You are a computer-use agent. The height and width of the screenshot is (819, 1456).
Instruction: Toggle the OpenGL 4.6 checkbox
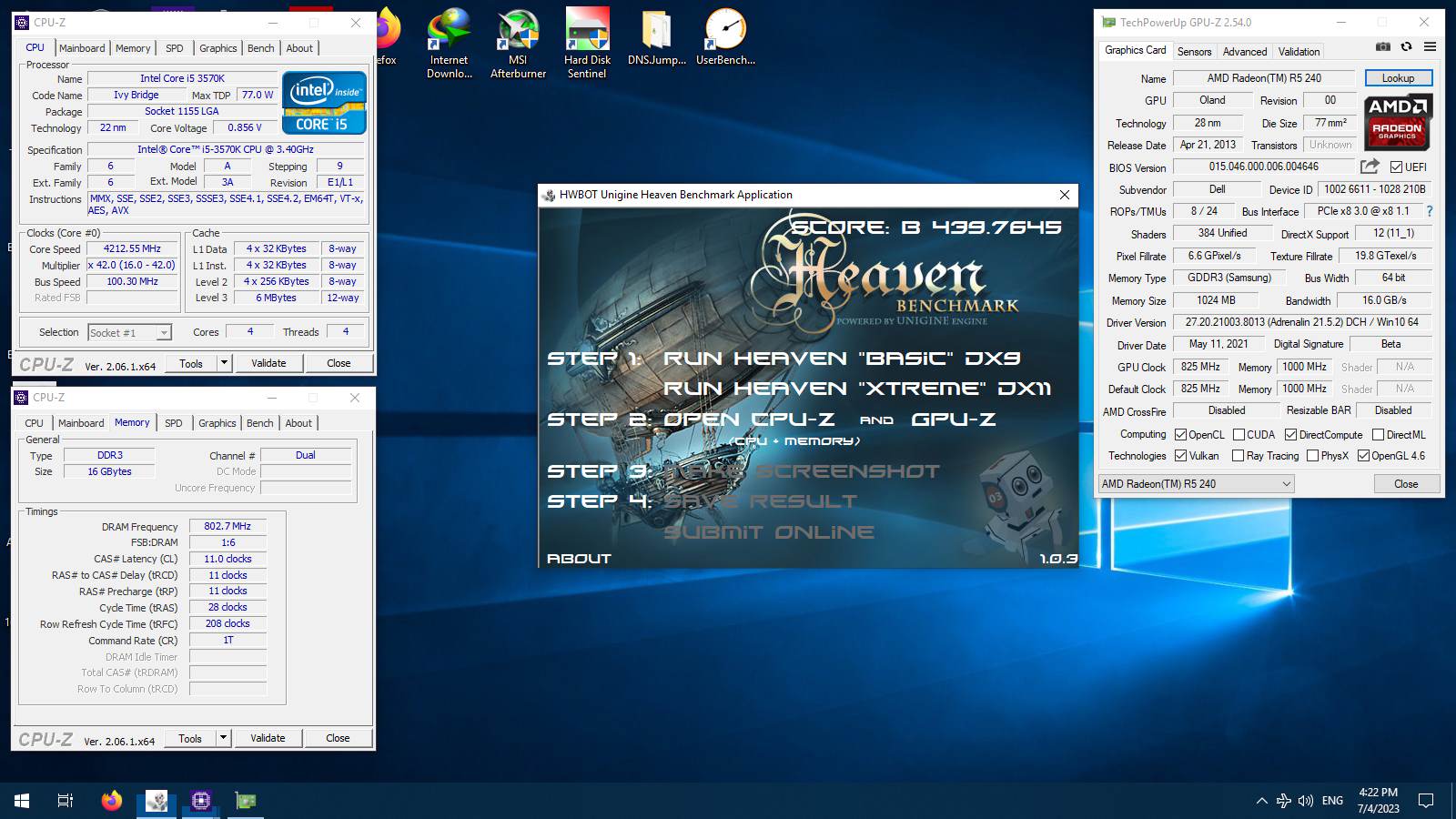point(1363,456)
